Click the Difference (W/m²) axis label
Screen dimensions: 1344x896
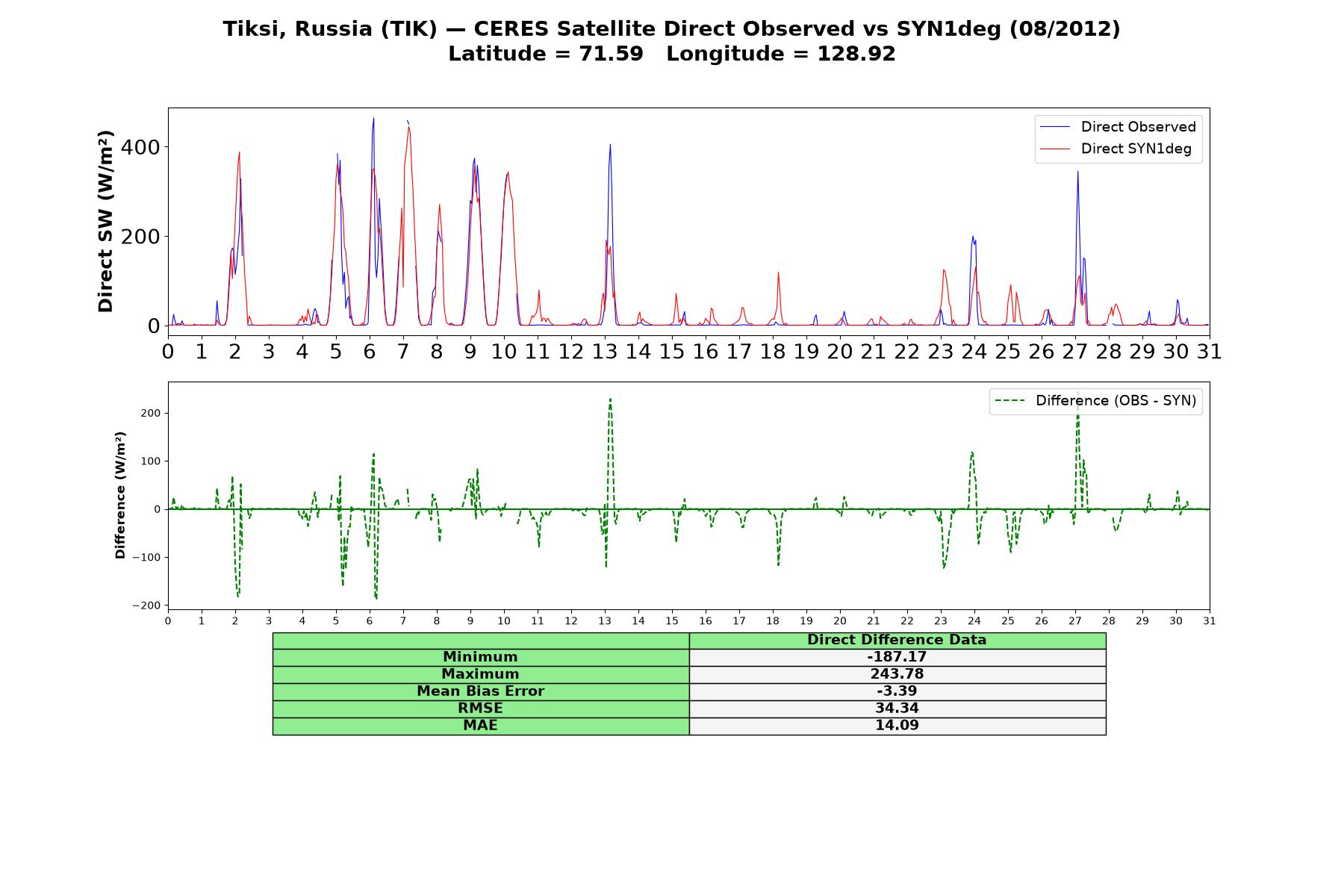[x=120, y=495]
